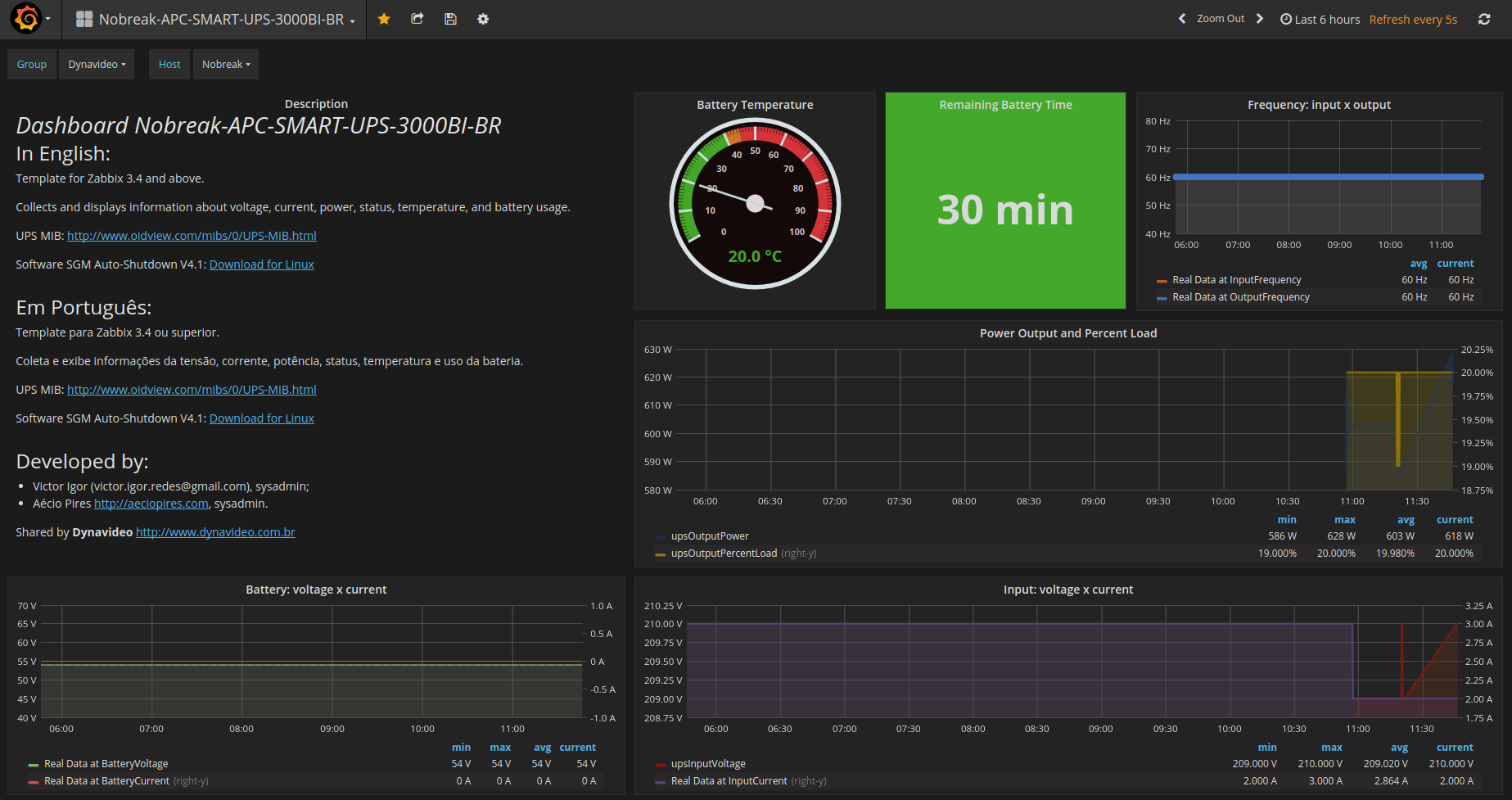Open Battery Temperature panel title menu
1512x800 pixels.
point(754,105)
